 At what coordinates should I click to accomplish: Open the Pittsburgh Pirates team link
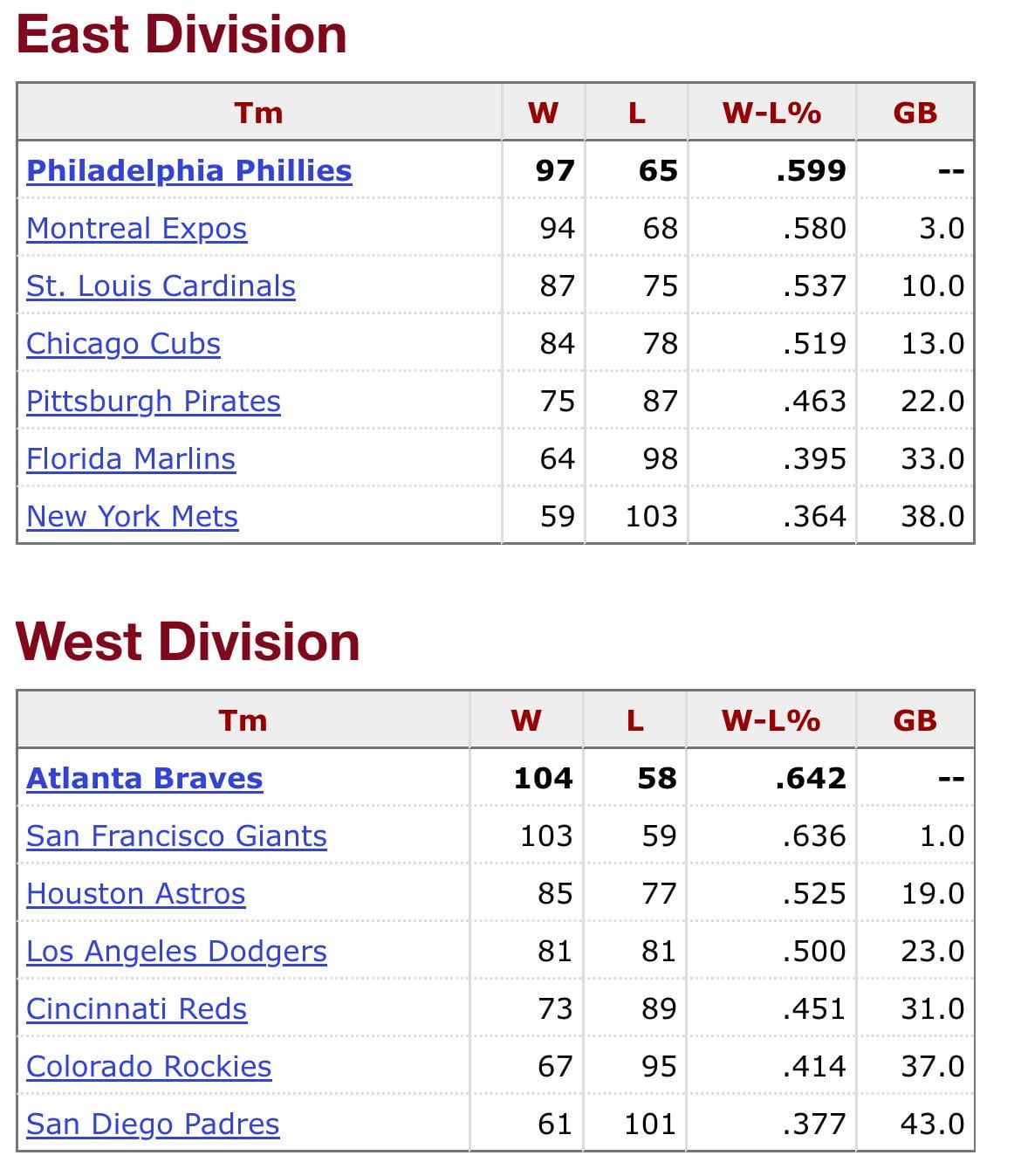154,401
